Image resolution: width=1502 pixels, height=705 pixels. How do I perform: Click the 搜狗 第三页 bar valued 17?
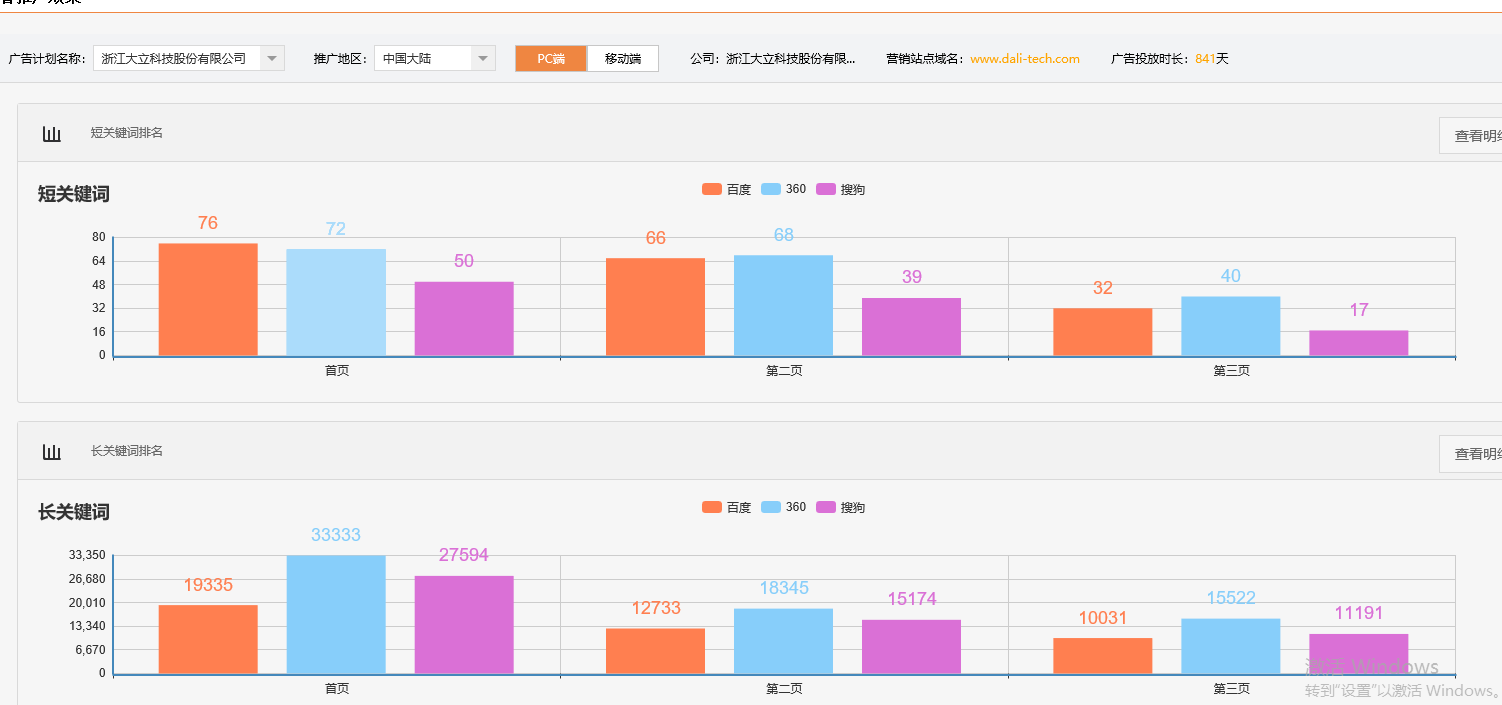[1358, 343]
